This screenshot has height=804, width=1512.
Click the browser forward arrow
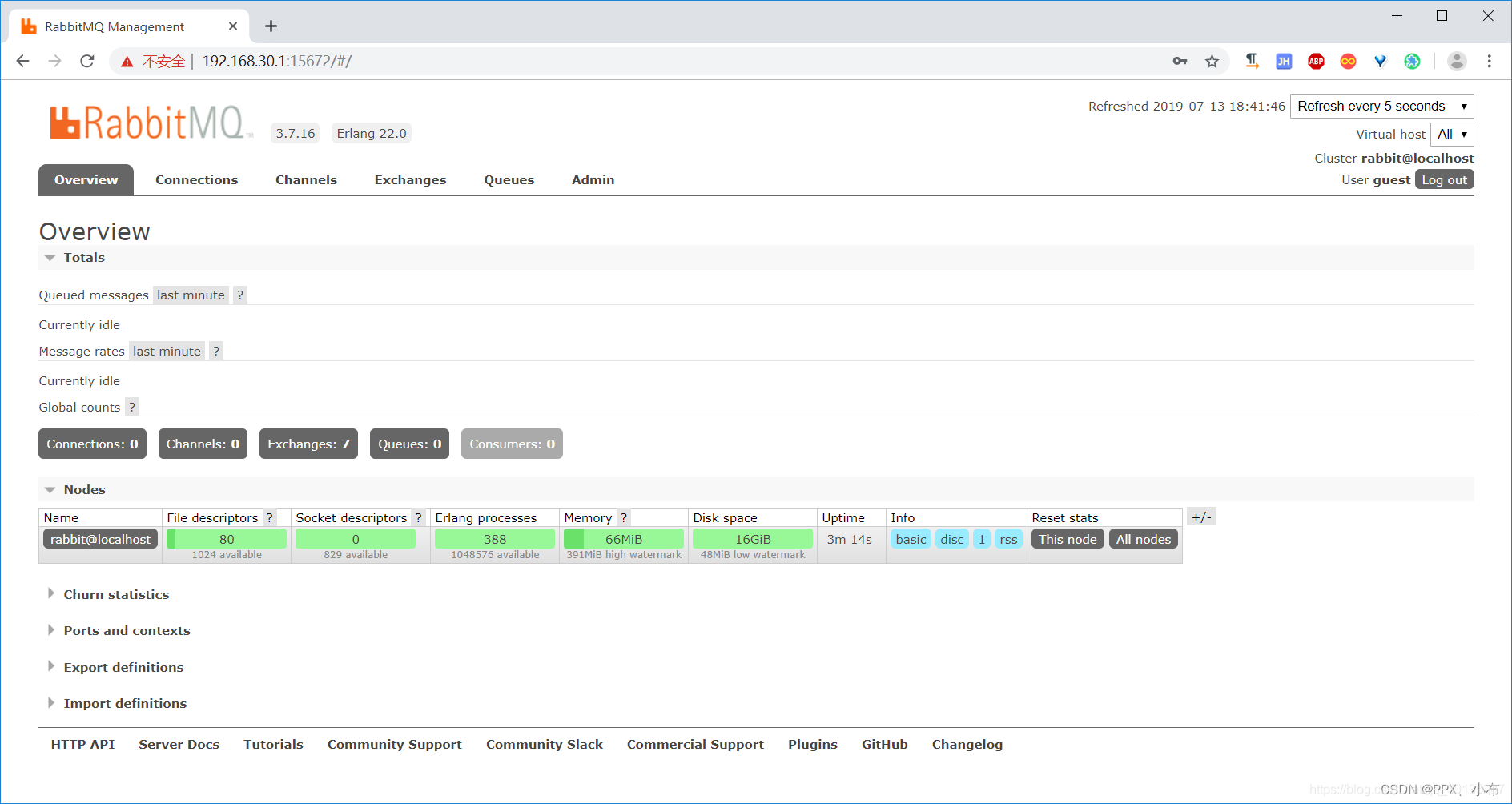[54, 61]
